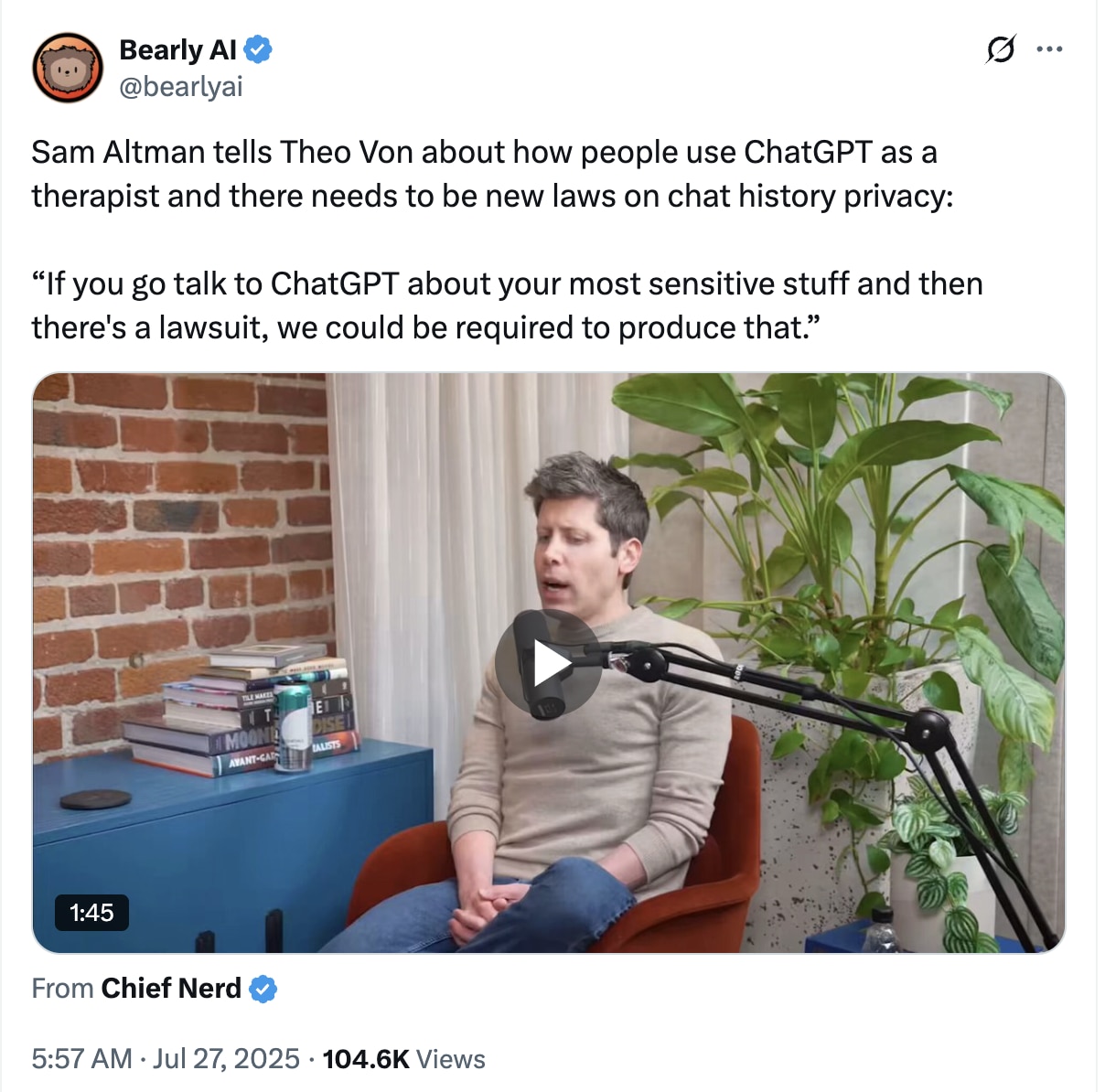
Task: Open tweet timestamp 5:57 AM Jul 27, 2025
Action: coord(166,1059)
